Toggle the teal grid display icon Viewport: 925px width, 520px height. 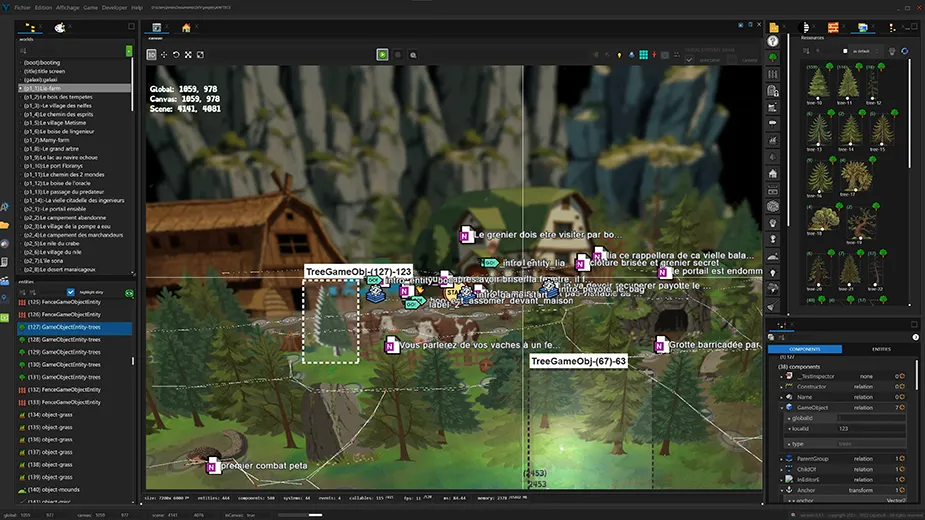pyautogui.click(x=644, y=54)
